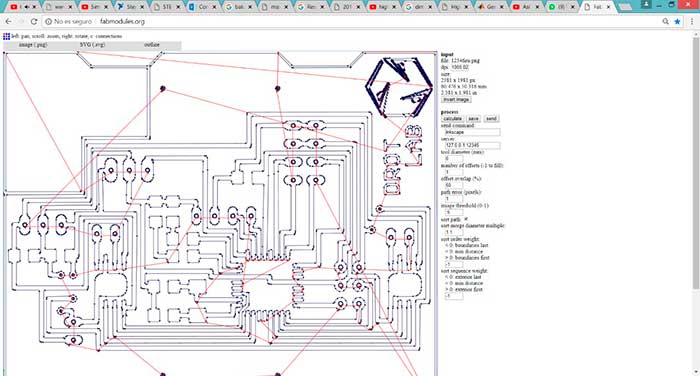Viewport: 700px width, 376px height.
Task: Click the send command field 'inkscape'
Action: point(472,132)
